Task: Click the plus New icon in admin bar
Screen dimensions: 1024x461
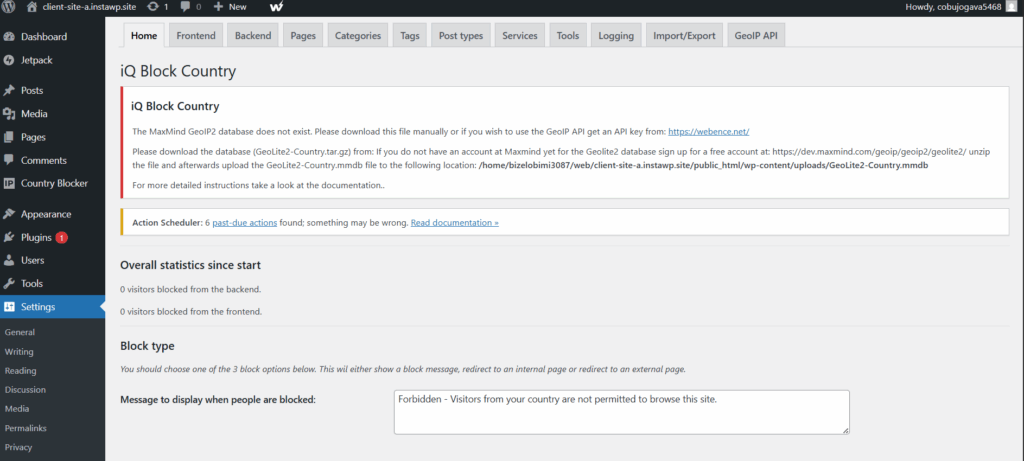Action: pos(219,7)
